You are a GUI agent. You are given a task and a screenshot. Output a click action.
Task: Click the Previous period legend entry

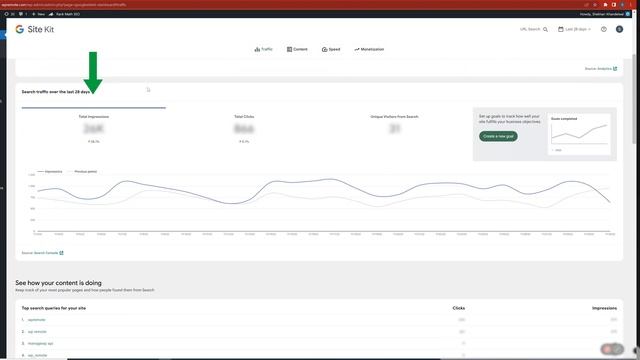tap(82, 172)
